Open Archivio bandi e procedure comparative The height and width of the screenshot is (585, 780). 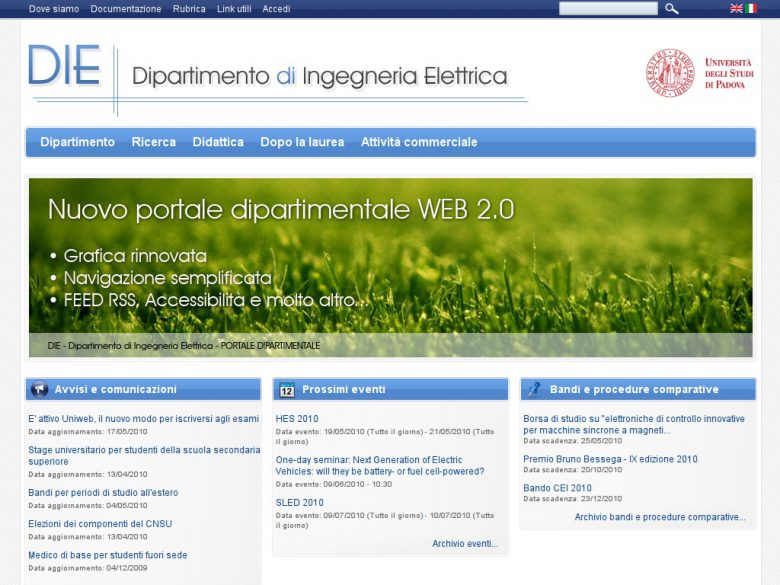pos(660,517)
